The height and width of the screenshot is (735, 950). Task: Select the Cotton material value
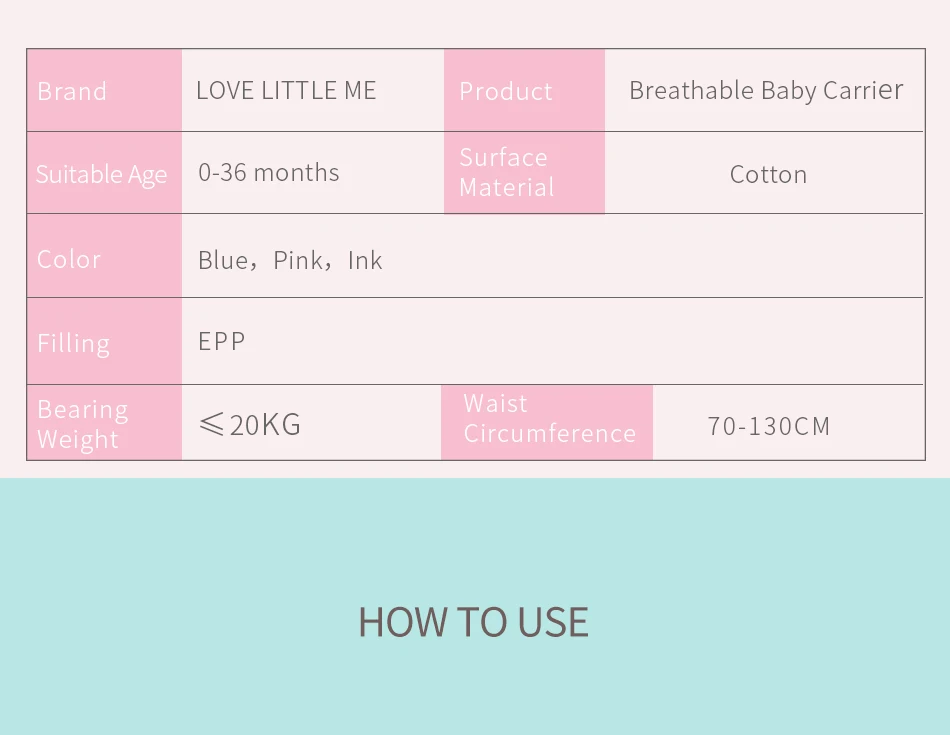point(768,175)
